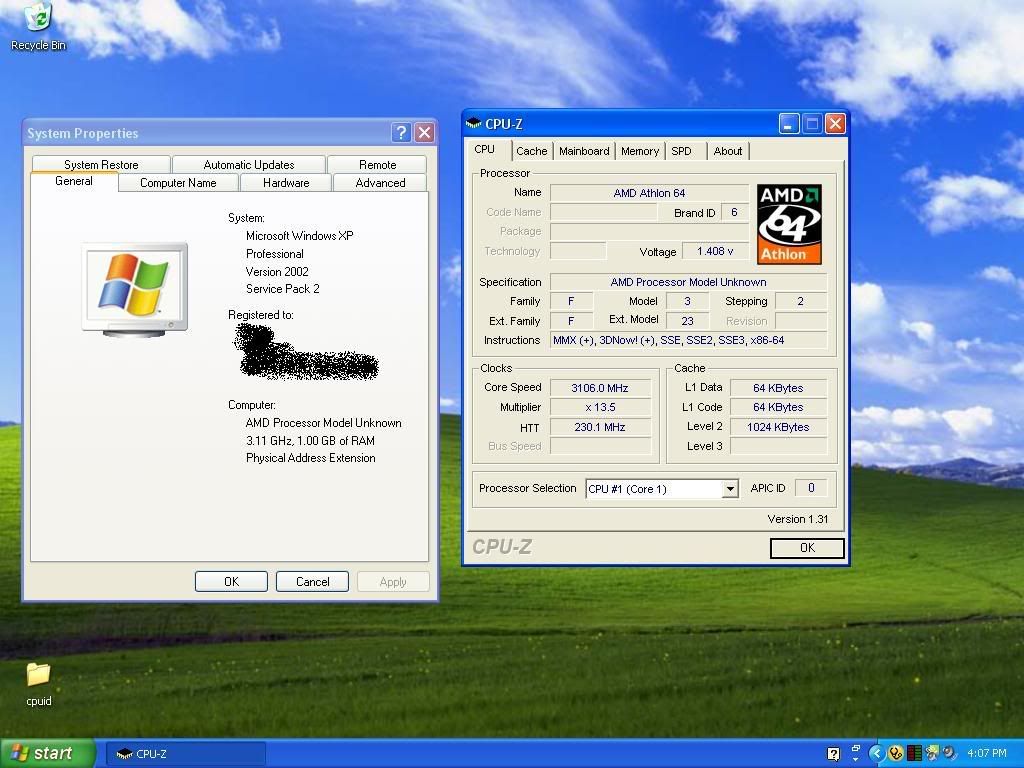Click the Stepping value 2

801,301
